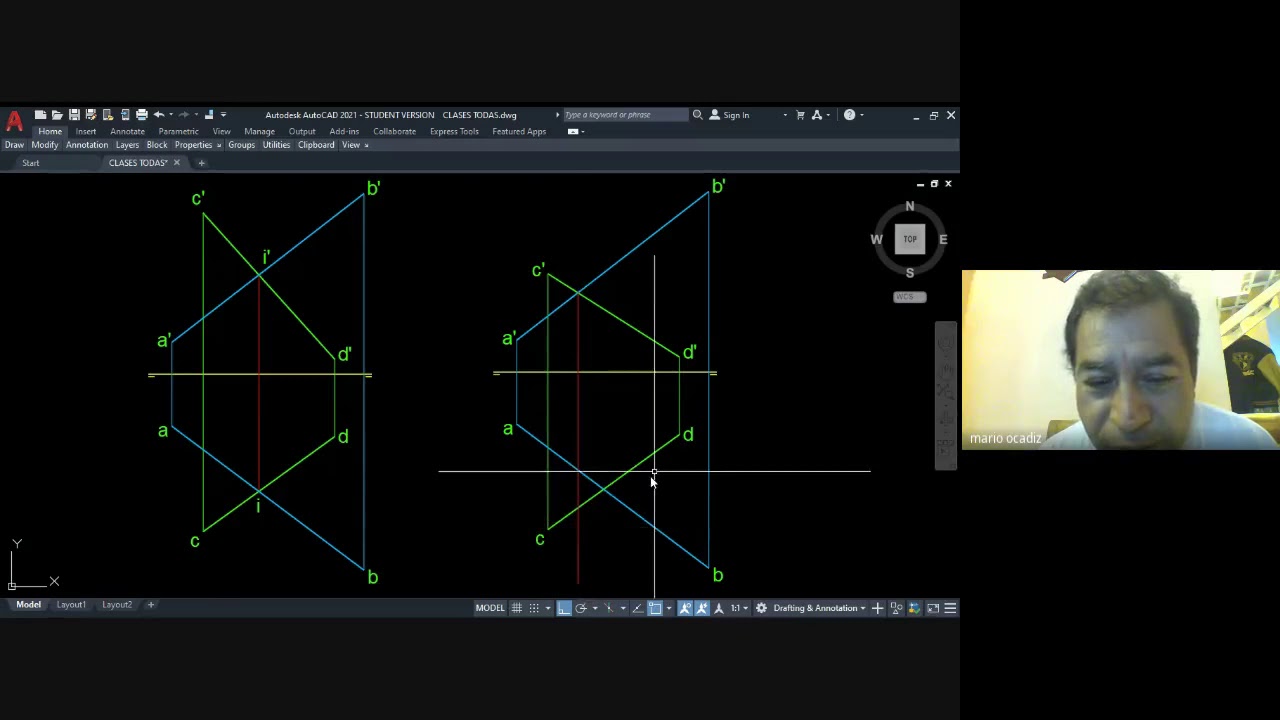Screen dimensions: 1280x720
Task: Open the WCS coordinate system dropdown
Action: [x=909, y=297]
